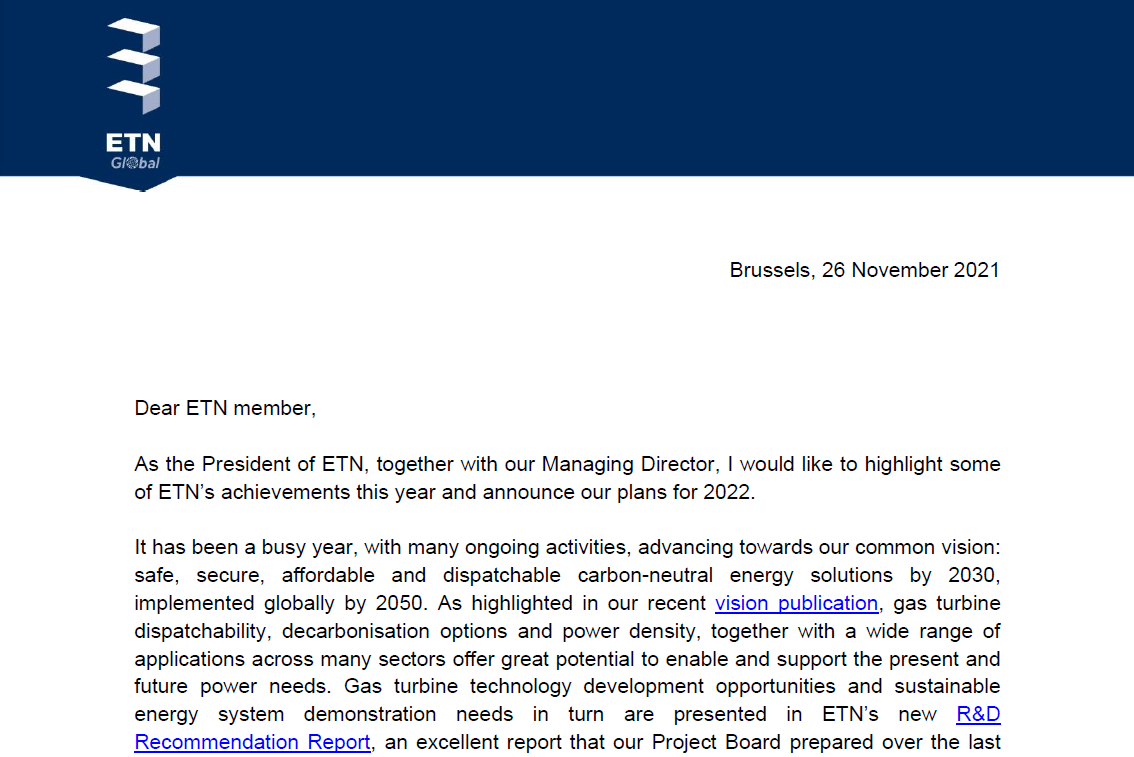This screenshot has width=1134, height=757.
Task: Click the Dear ETN member greeting
Action: [x=225, y=409]
